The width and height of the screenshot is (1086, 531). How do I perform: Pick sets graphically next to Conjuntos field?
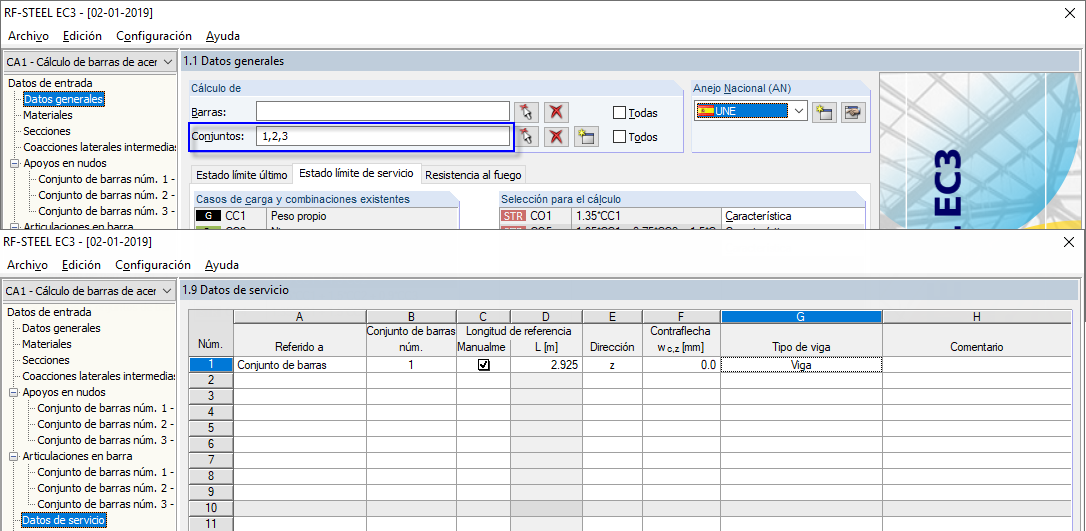click(526, 137)
